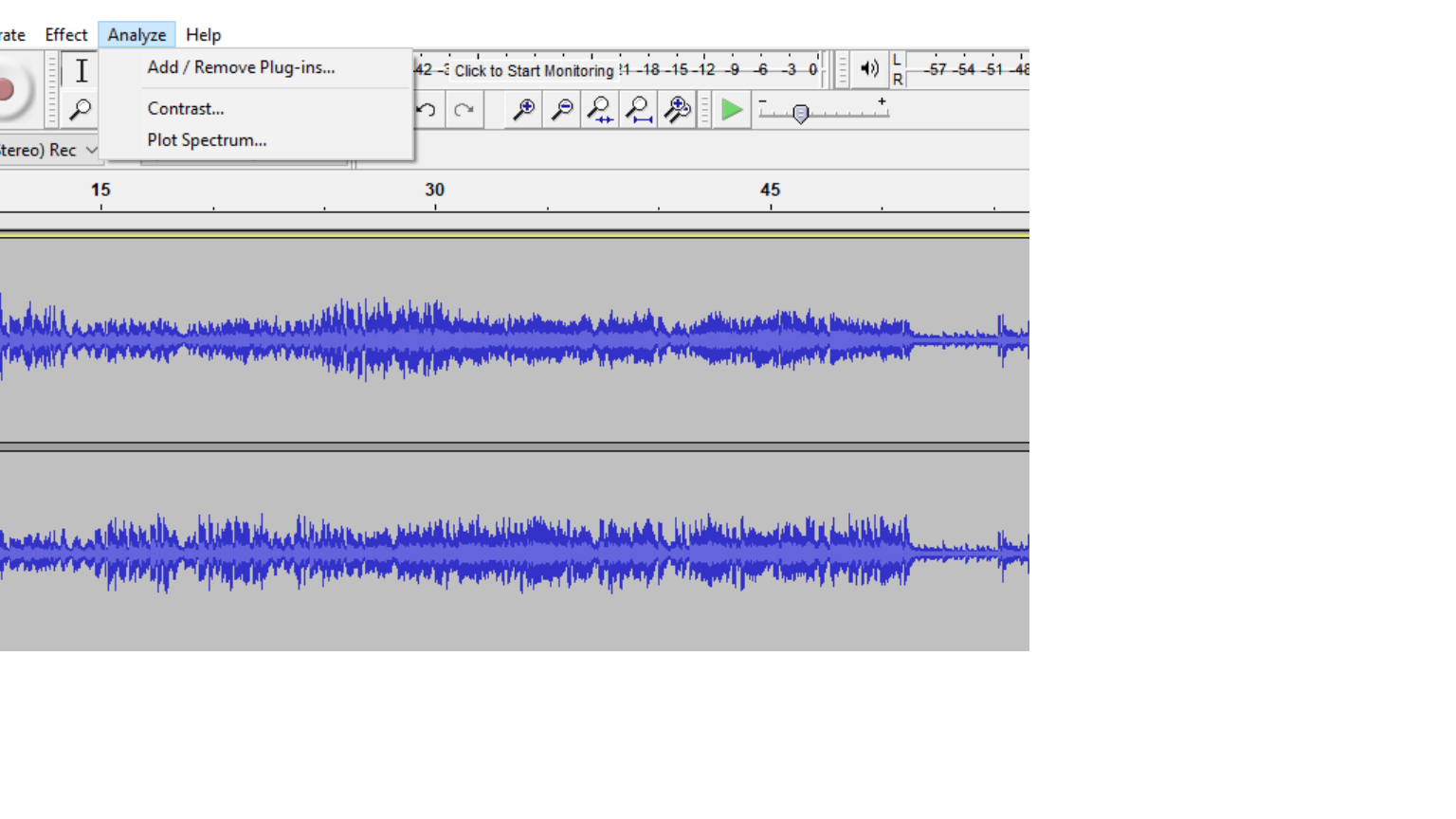This screenshot has width=1456, height=819.
Task: Click the red Record button
Action: (x=9, y=89)
